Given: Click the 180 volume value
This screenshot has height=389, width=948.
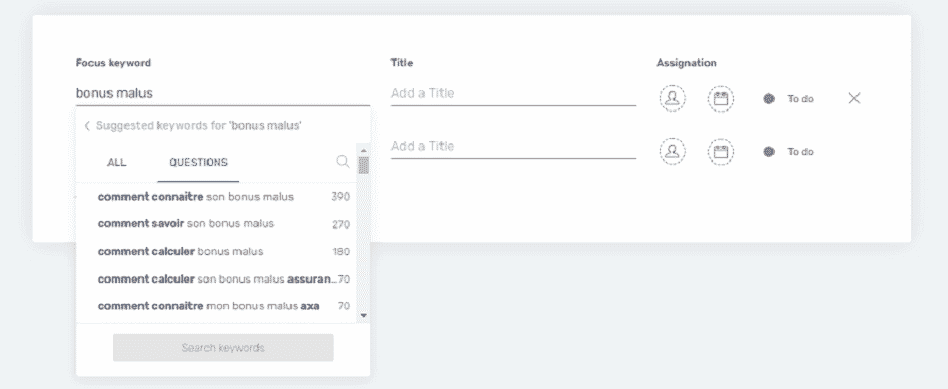Looking at the screenshot, I should coord(341,252).
